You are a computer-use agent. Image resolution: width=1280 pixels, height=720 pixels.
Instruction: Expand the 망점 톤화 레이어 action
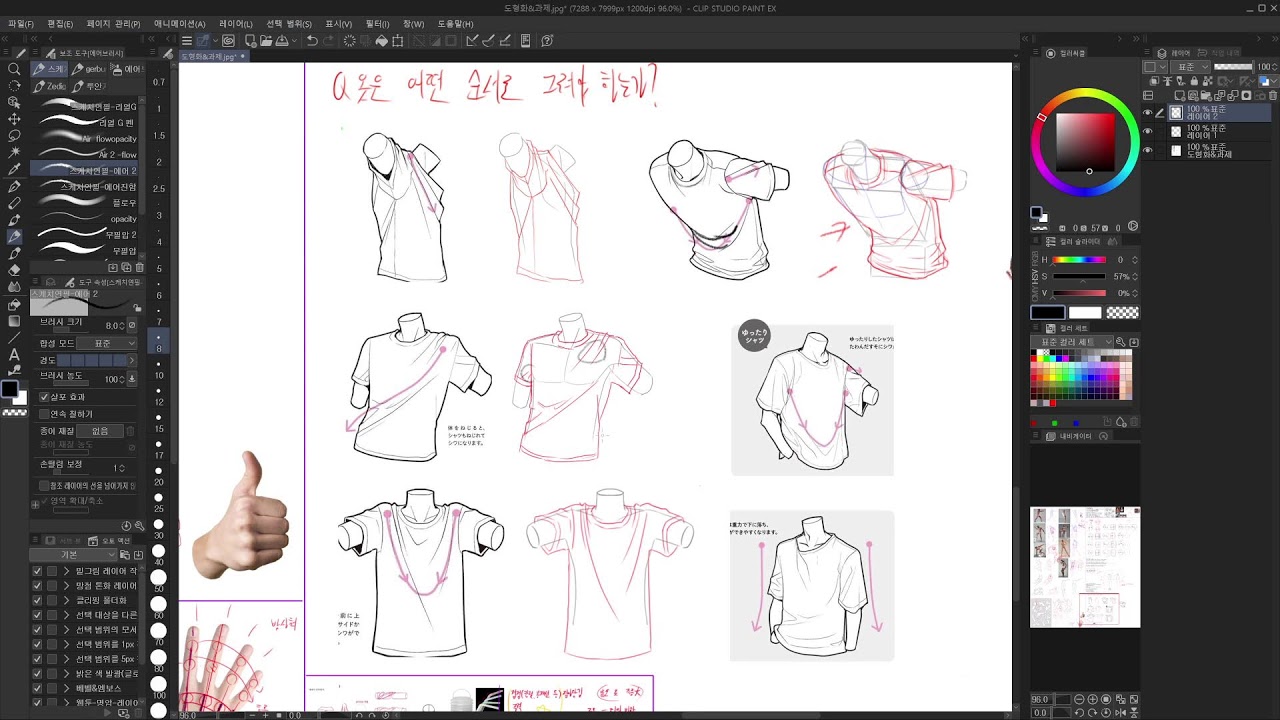[67, 586]
